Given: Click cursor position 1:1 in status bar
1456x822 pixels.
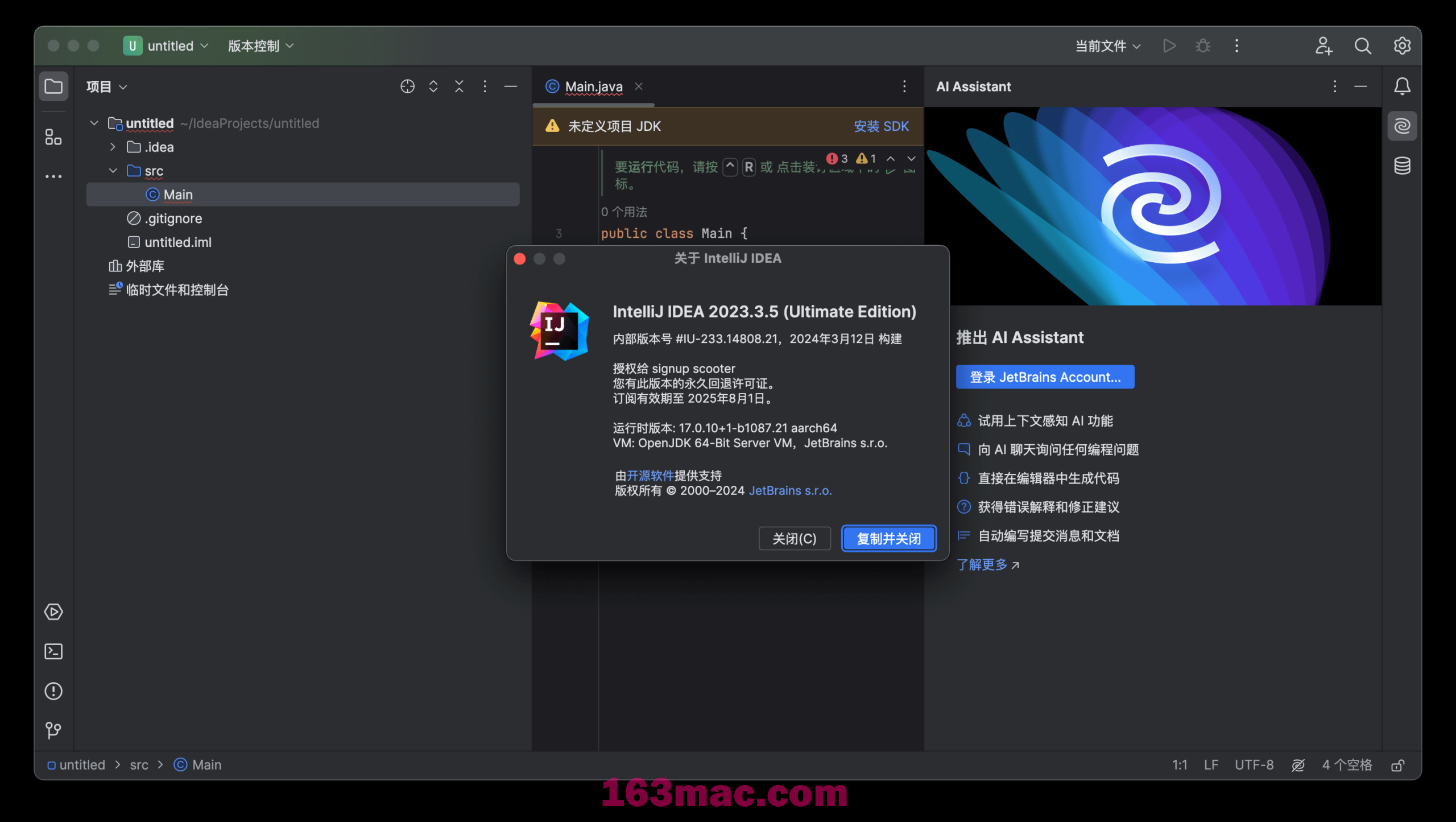Looking at the screenshot, I should (x=1180, y=765).
